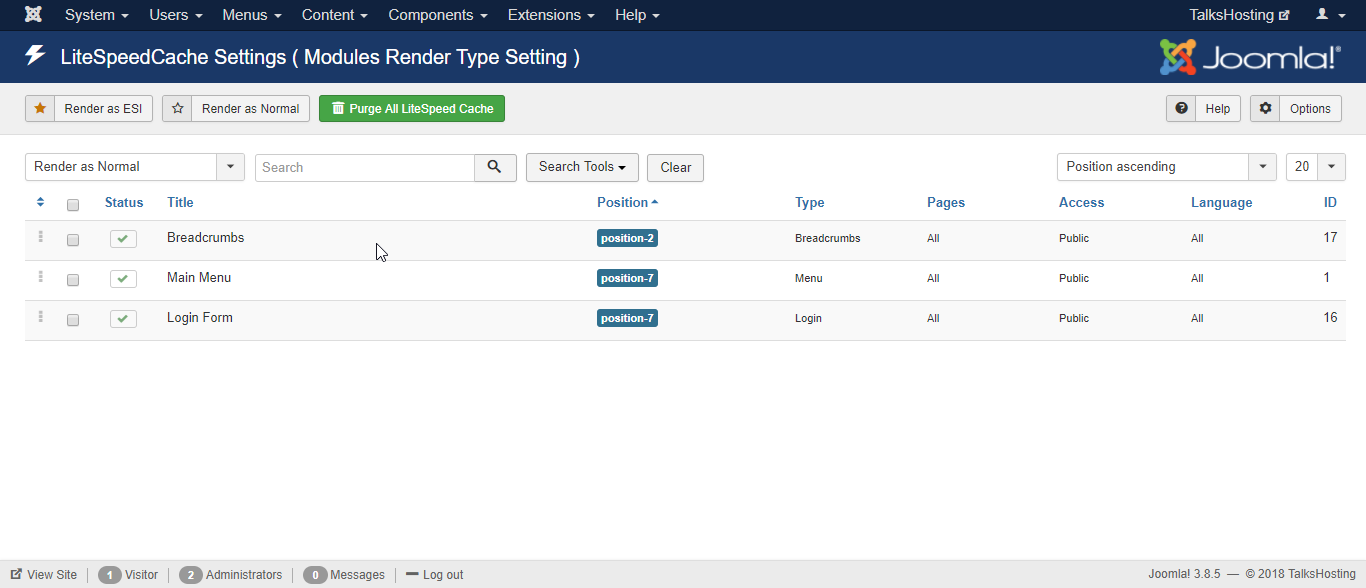
Task: Click the View Site link
Action: pyautogui.click(x=44, y=575)
